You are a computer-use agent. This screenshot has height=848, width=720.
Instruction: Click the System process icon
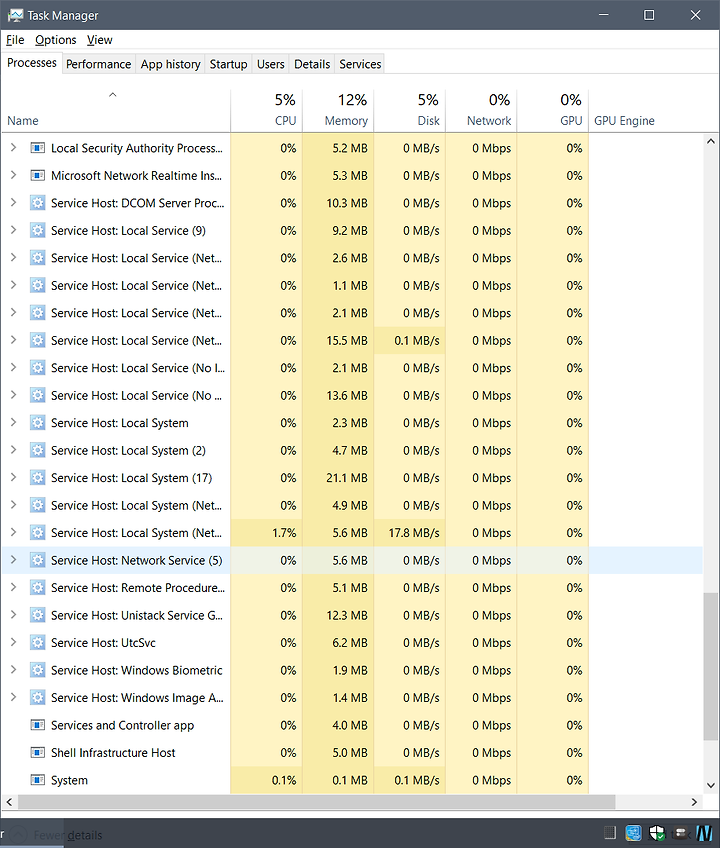coord(37,780)
